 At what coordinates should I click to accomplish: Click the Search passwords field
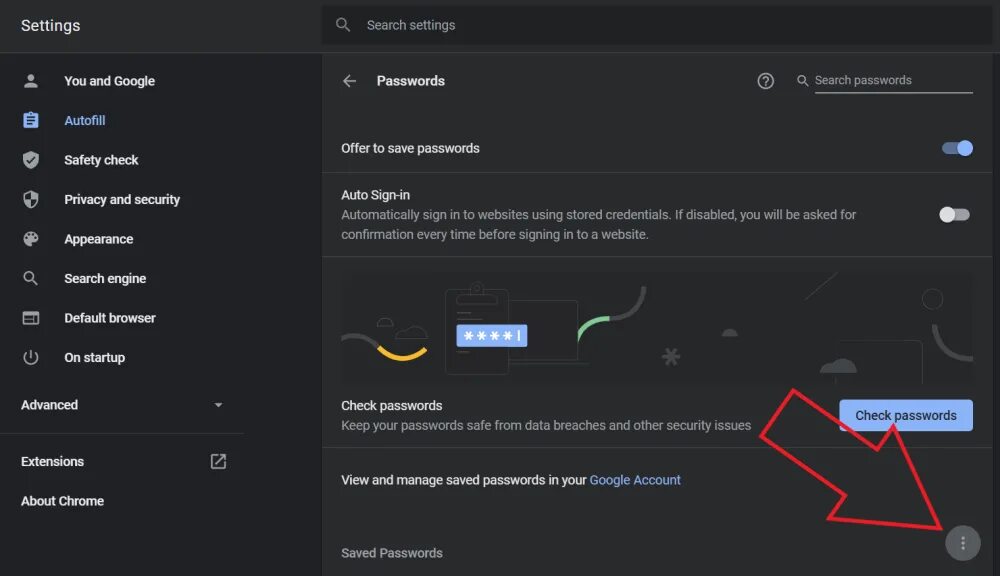point(893,80)
